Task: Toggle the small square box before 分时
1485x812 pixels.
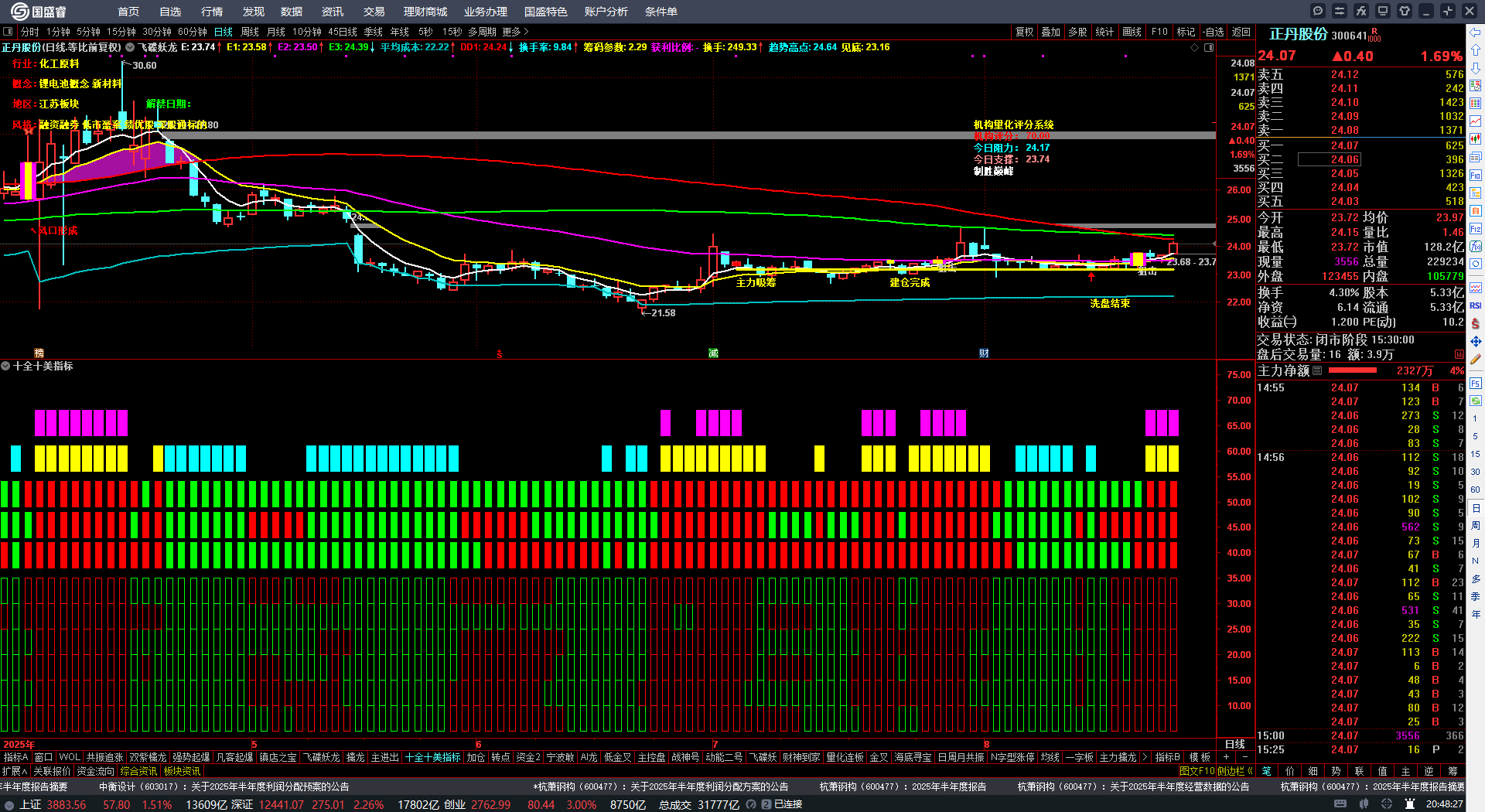Action: pos(8,32)
